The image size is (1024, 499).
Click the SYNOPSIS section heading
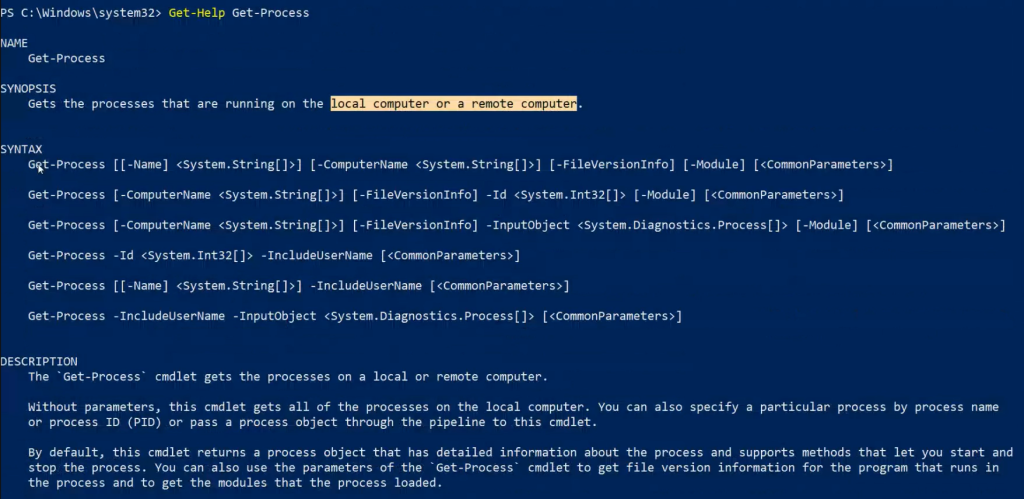[x=28, y=88]
